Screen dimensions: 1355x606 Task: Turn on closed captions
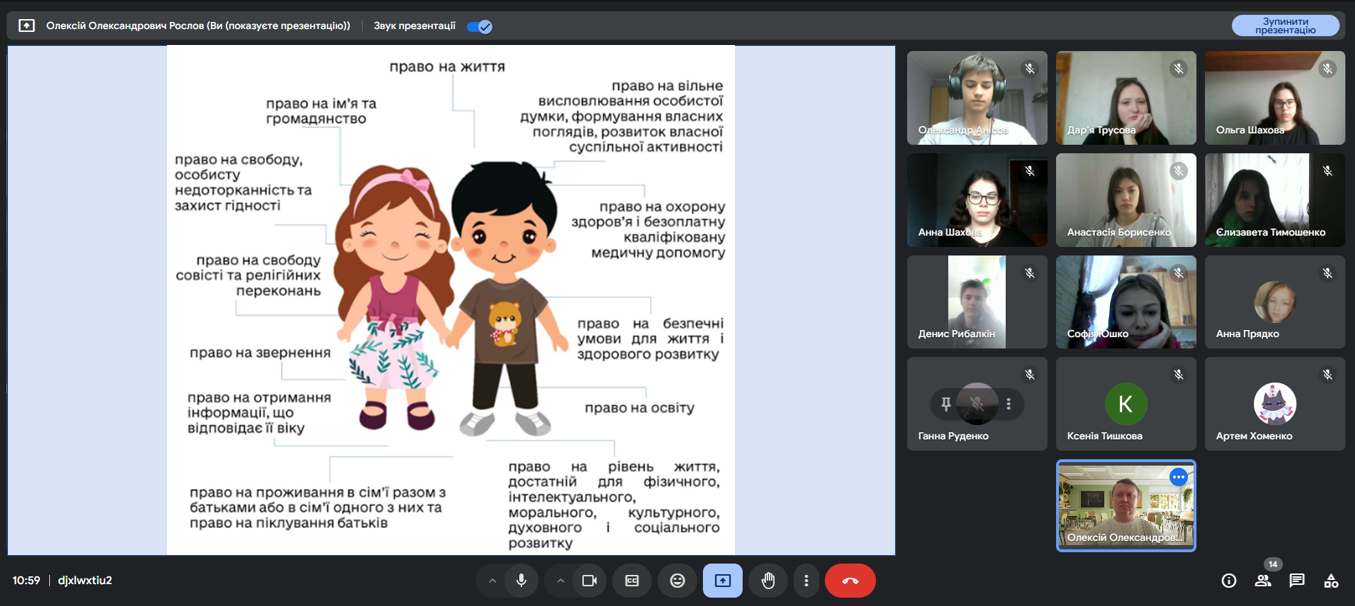[x=632, y=581]
